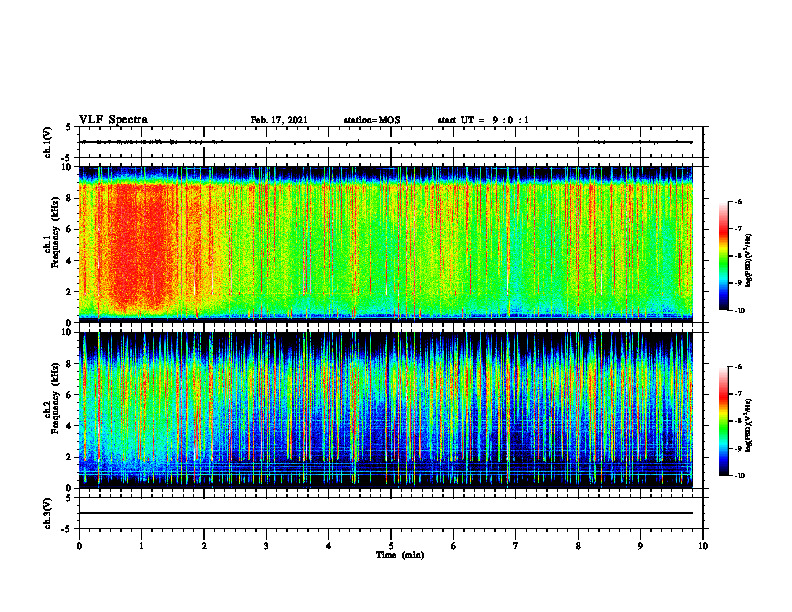Click the "station=MOS" label

372,120
